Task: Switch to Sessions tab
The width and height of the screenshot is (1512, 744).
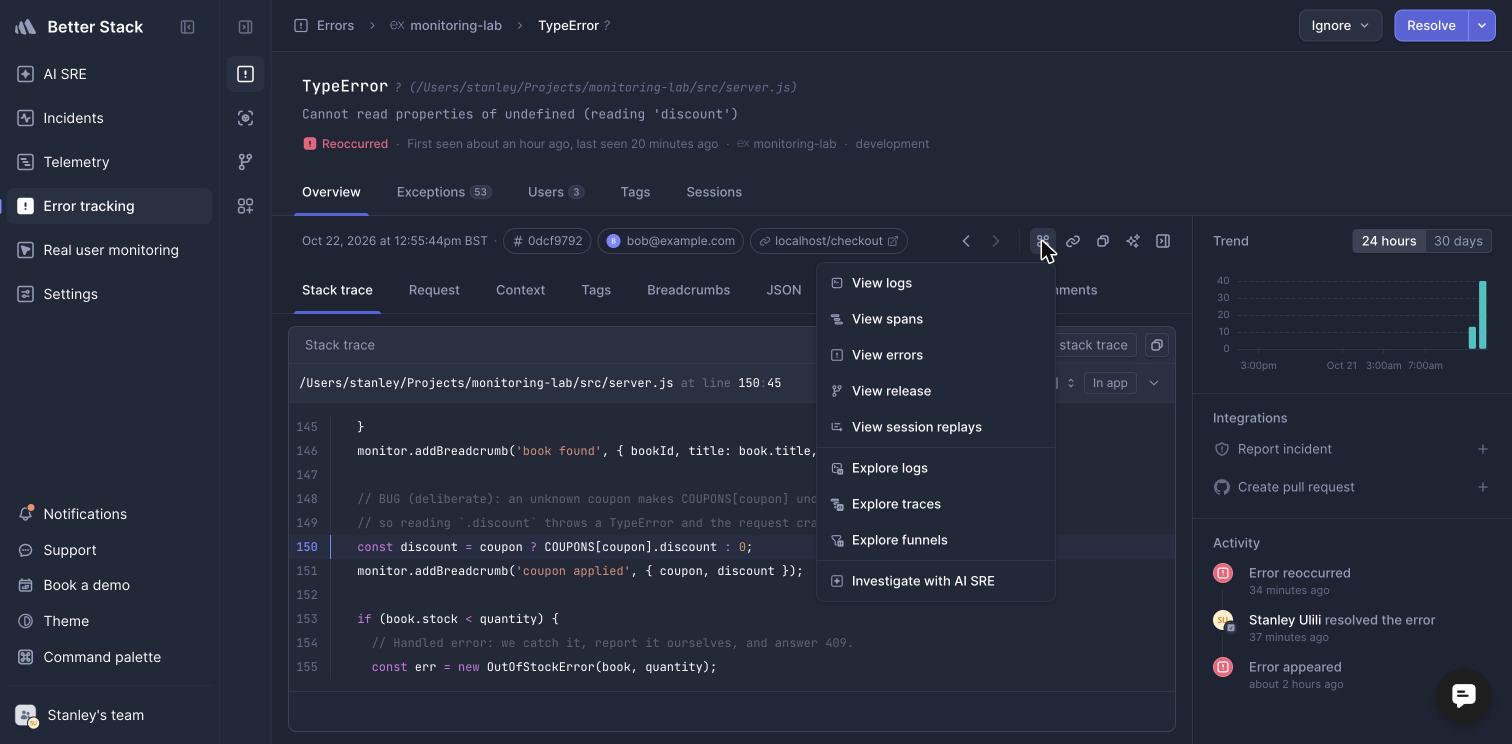Action: 714,192
